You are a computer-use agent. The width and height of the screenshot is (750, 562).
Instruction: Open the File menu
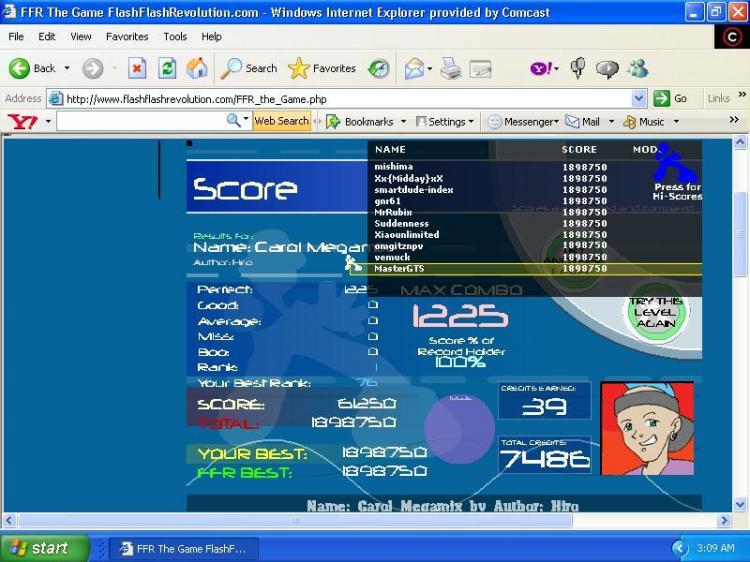(16, 36)
